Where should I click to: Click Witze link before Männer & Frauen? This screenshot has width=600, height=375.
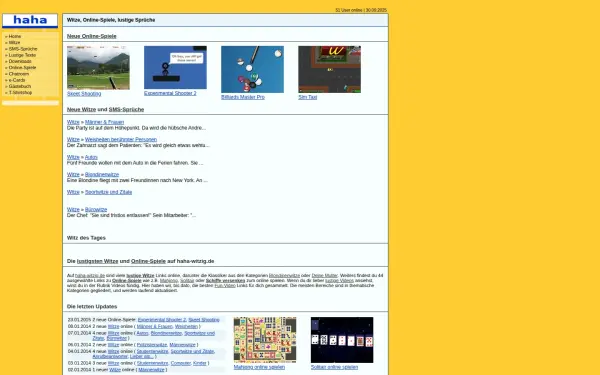73,122
